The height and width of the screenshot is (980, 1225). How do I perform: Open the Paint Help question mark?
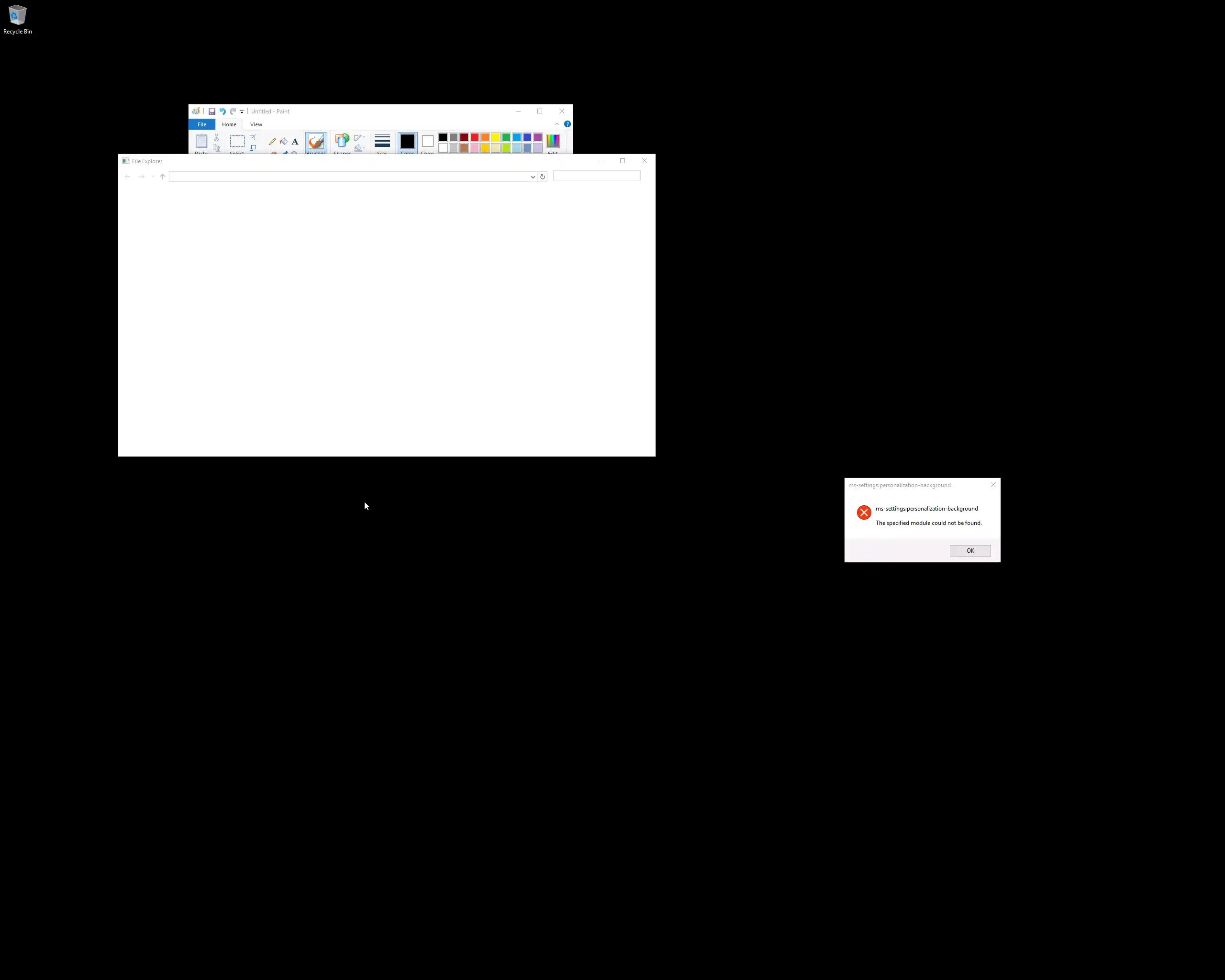pos(567,124)
